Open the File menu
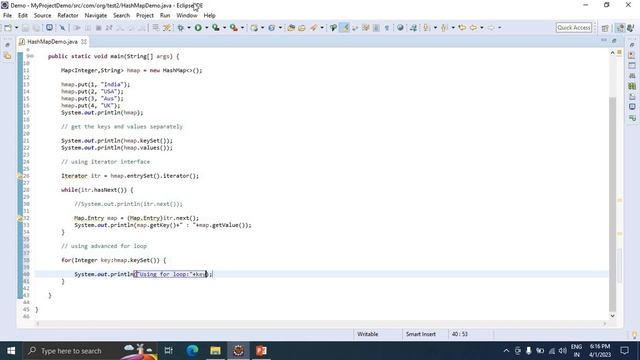The height and width of the screenshot is (360, 640). [x=7, y=16]
